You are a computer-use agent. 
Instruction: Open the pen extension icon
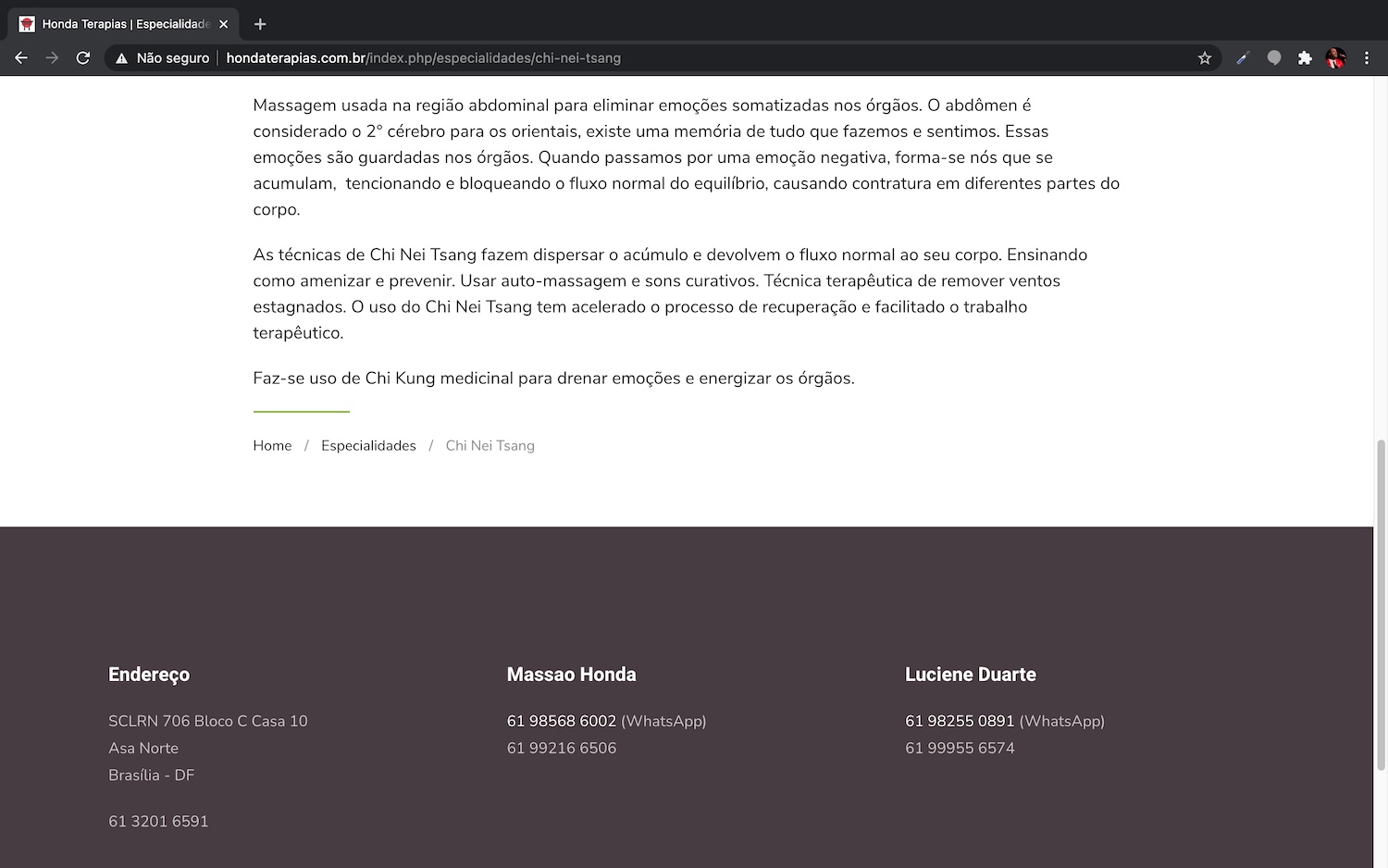point(1243,58)
